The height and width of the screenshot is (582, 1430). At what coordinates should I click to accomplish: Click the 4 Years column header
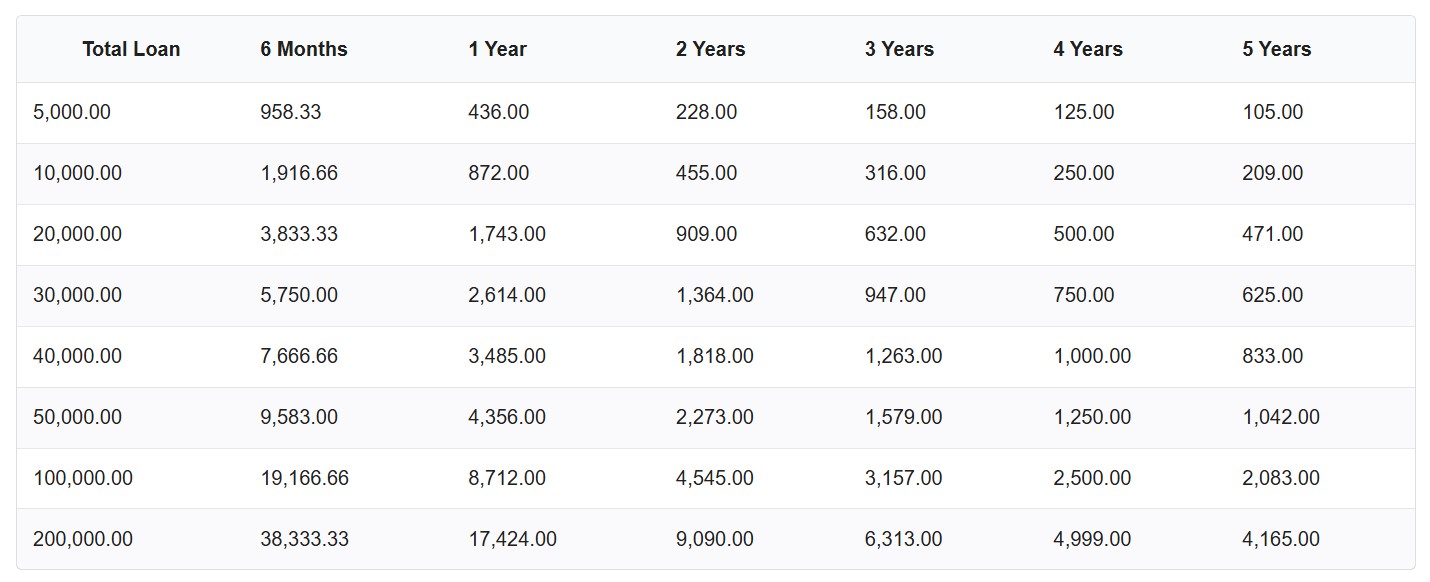point(1087,49)
